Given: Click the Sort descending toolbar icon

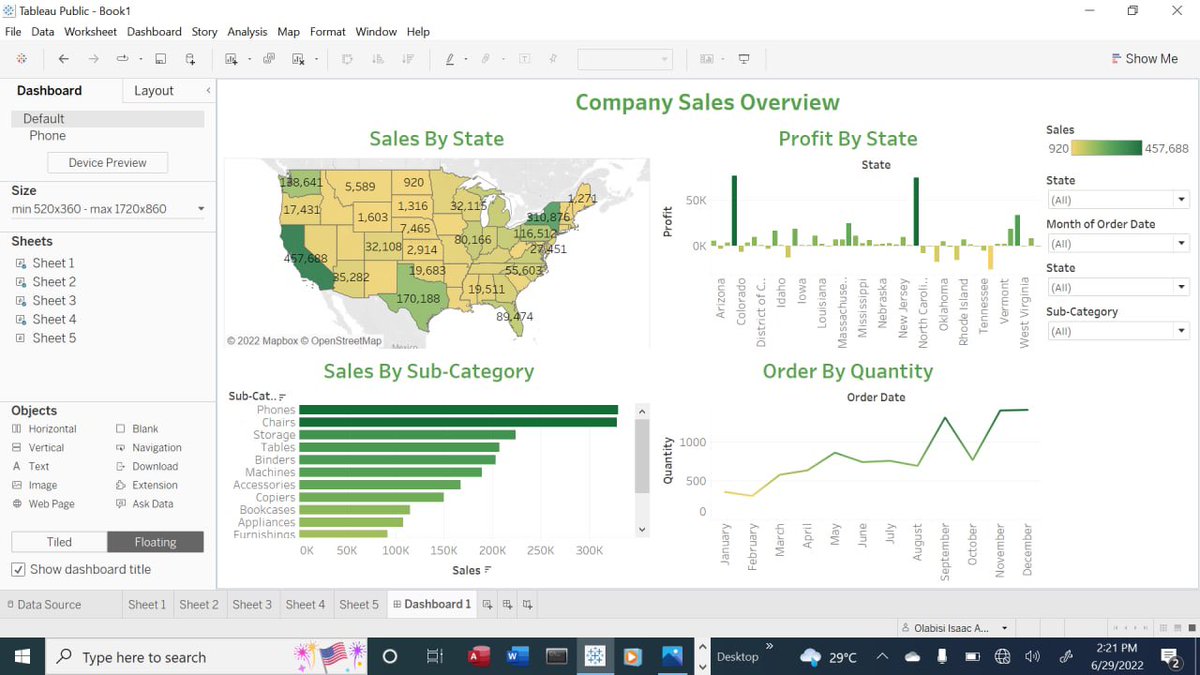Looking at the screenshot, I should pos(407,59).
